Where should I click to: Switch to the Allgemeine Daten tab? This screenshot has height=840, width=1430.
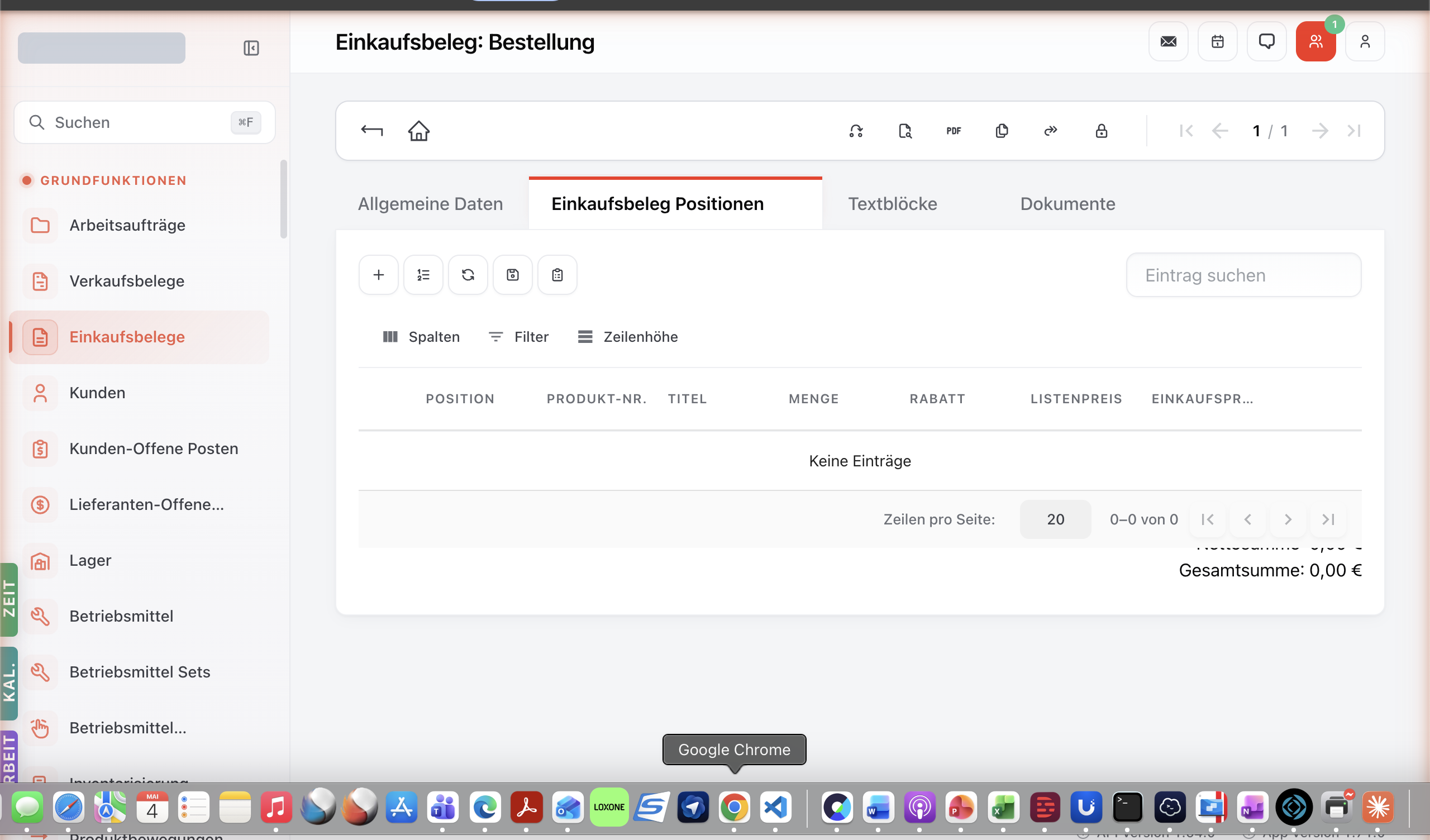point(430,204)
